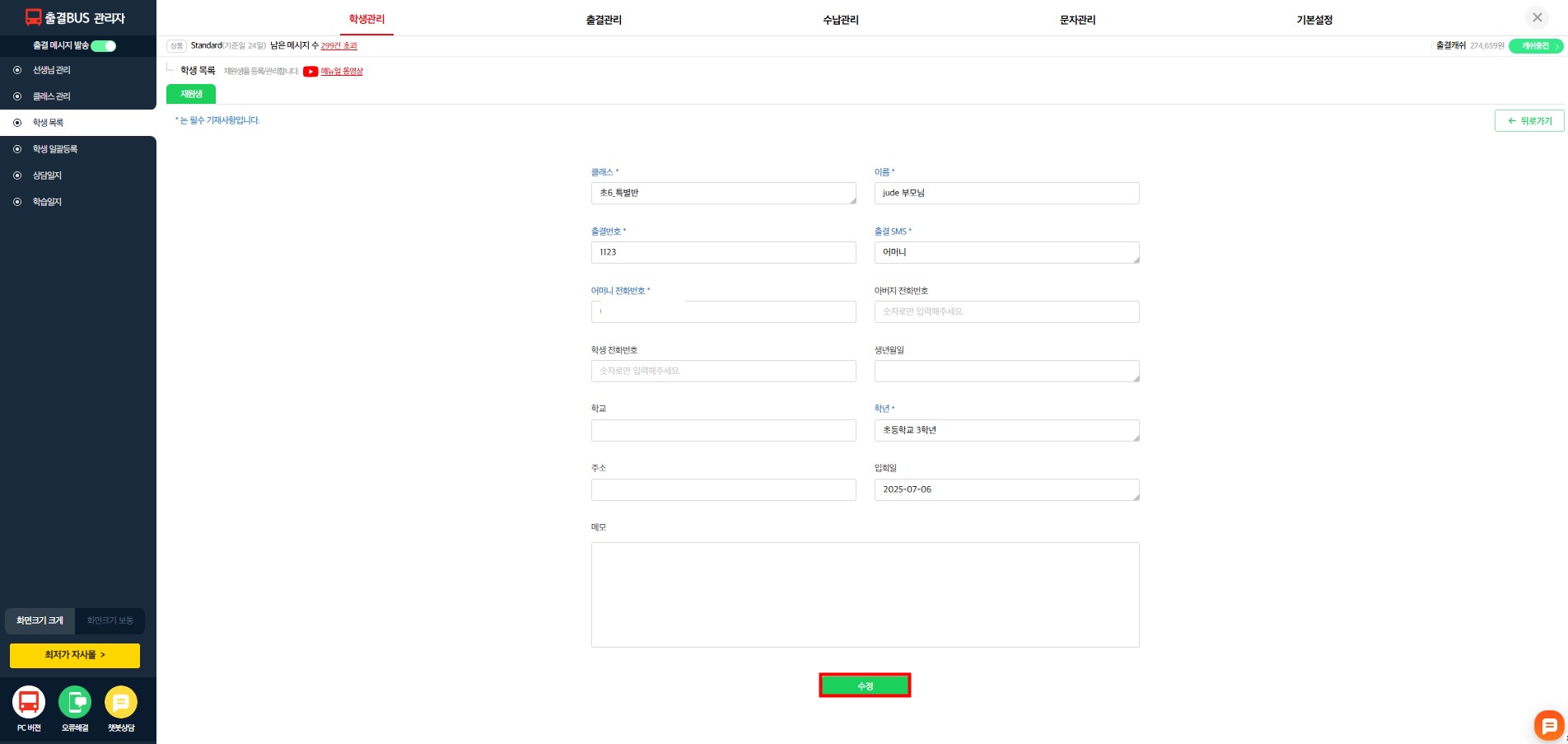Click the 캐쉬충전 green button
The image size is (1568, 744).
point(1535,46)
